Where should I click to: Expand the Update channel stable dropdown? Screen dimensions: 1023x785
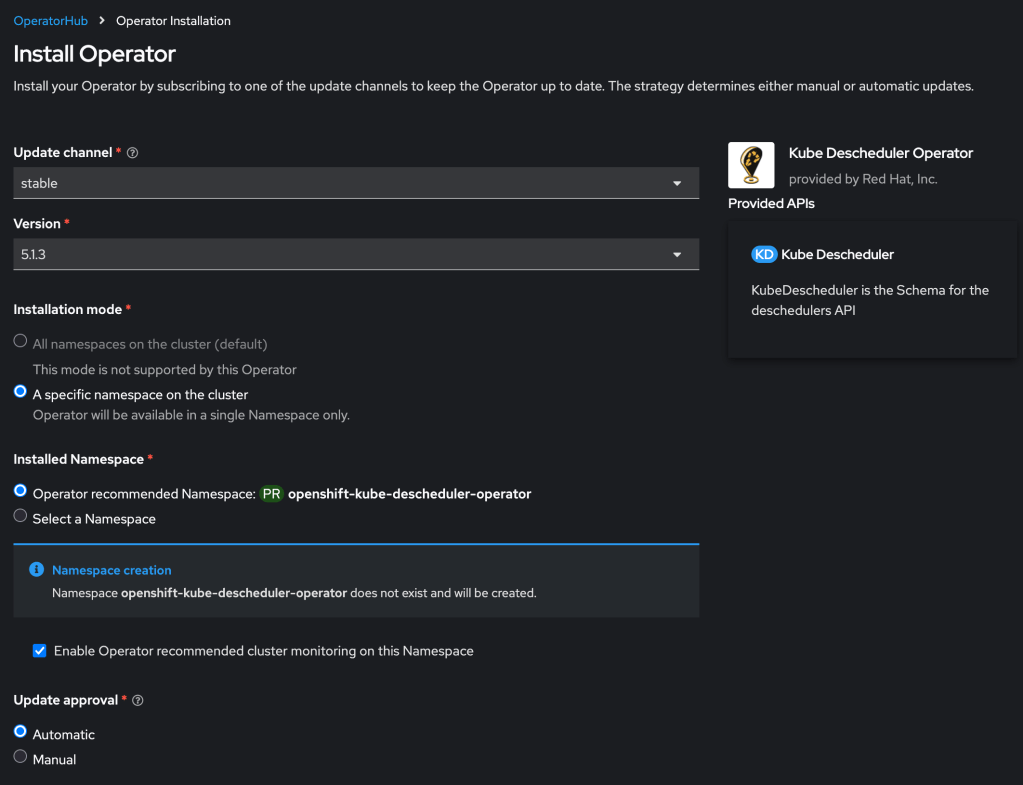pyautogui.click(x=355, y=183)
